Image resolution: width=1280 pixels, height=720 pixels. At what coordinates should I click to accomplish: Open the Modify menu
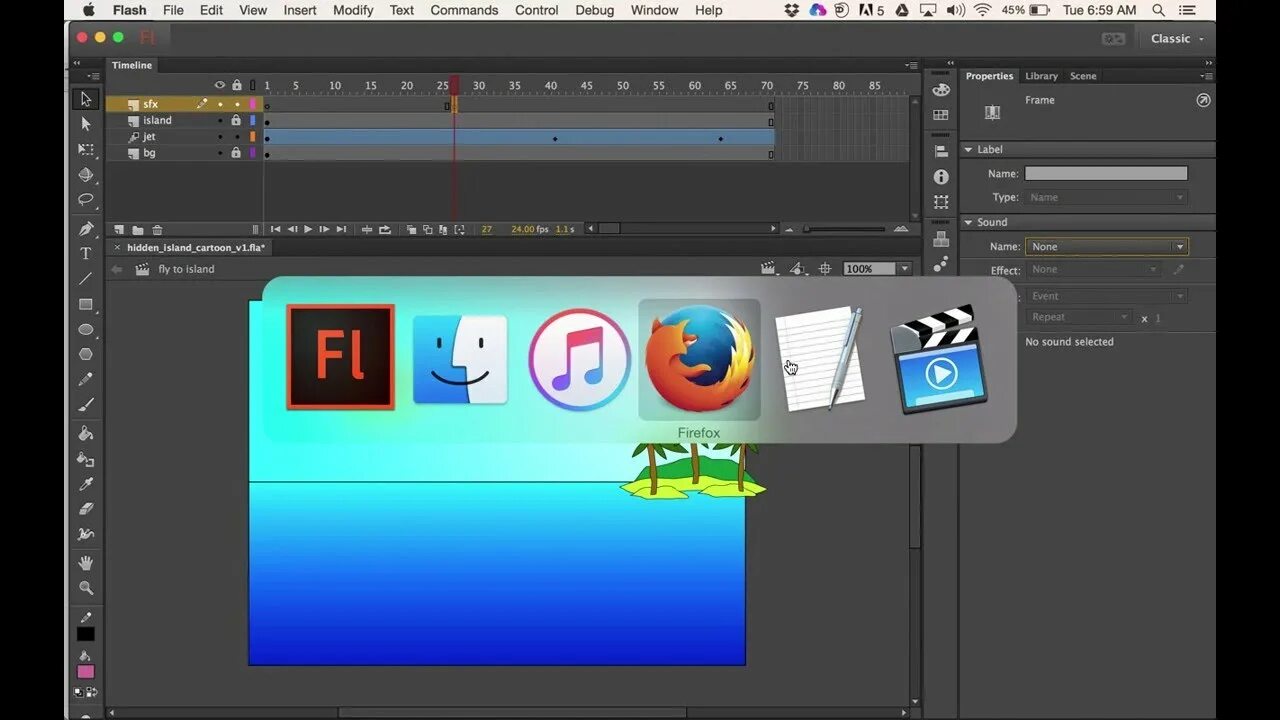[x=353, y=10]
